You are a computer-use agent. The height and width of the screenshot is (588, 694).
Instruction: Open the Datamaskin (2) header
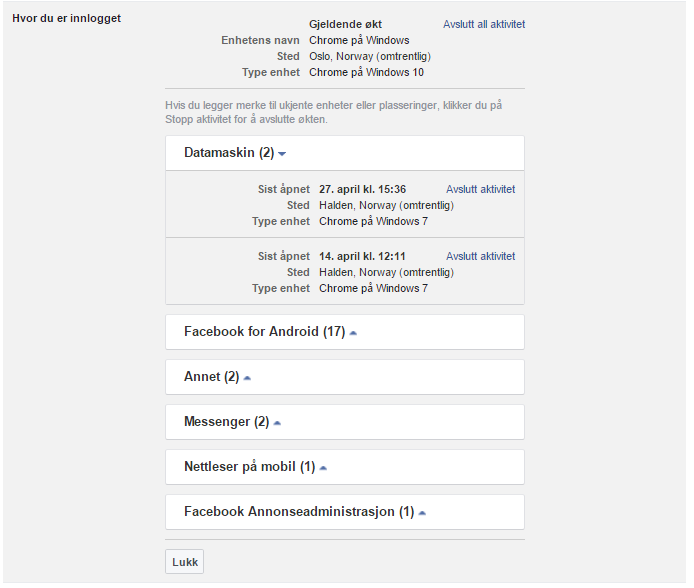(x=345, y=153)
